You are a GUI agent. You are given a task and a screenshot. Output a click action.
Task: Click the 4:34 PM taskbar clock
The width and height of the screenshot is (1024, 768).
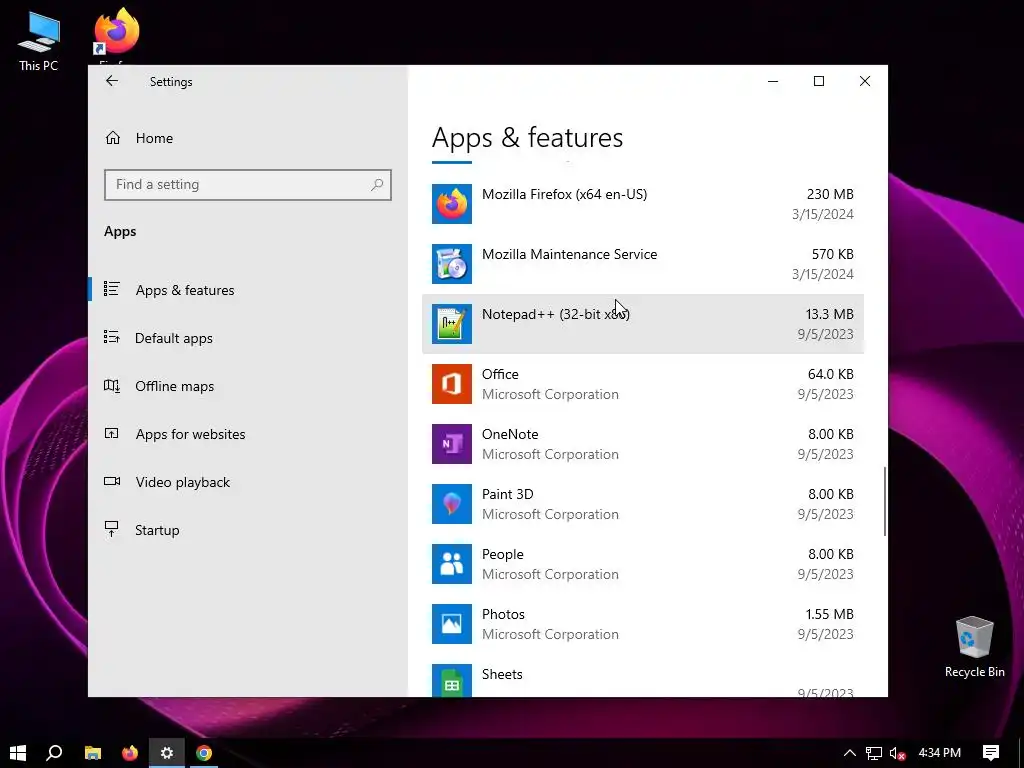(x=940, y=753)
